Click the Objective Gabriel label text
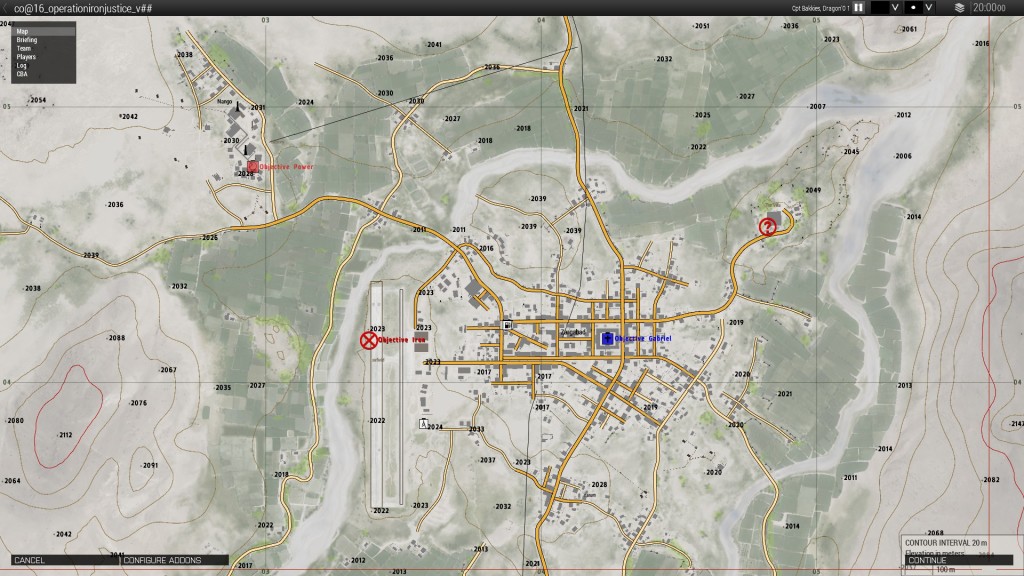Viewport: 1024px width, 576px height. pyautogui.click(x=643, y=338)
